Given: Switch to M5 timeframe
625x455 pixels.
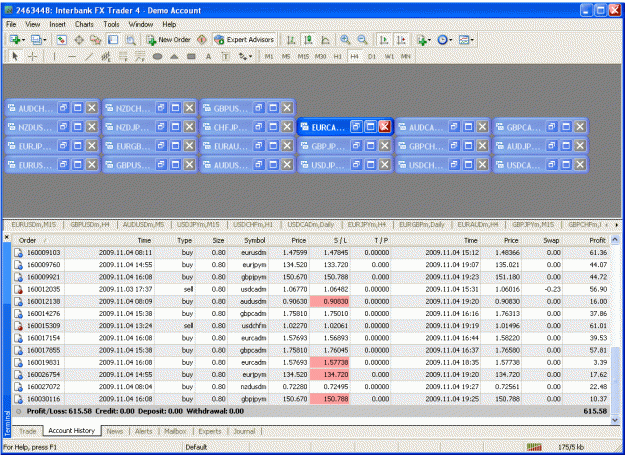Looking at the screenshot, I should click(x=286, y=57).
